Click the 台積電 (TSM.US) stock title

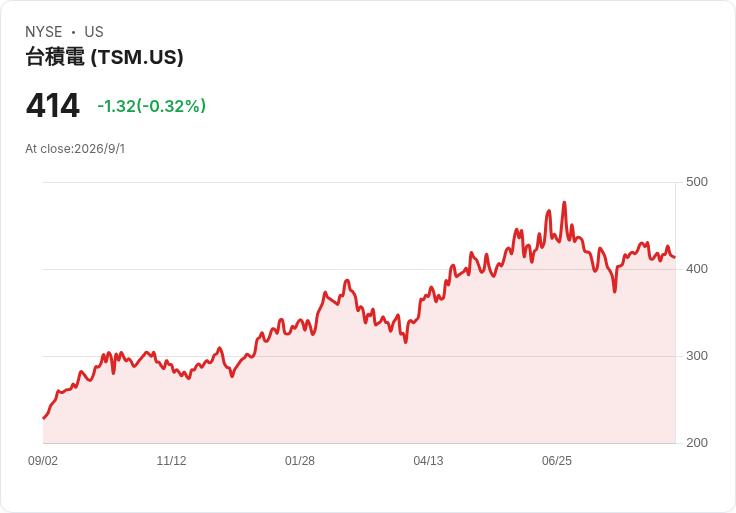point(104,57)
